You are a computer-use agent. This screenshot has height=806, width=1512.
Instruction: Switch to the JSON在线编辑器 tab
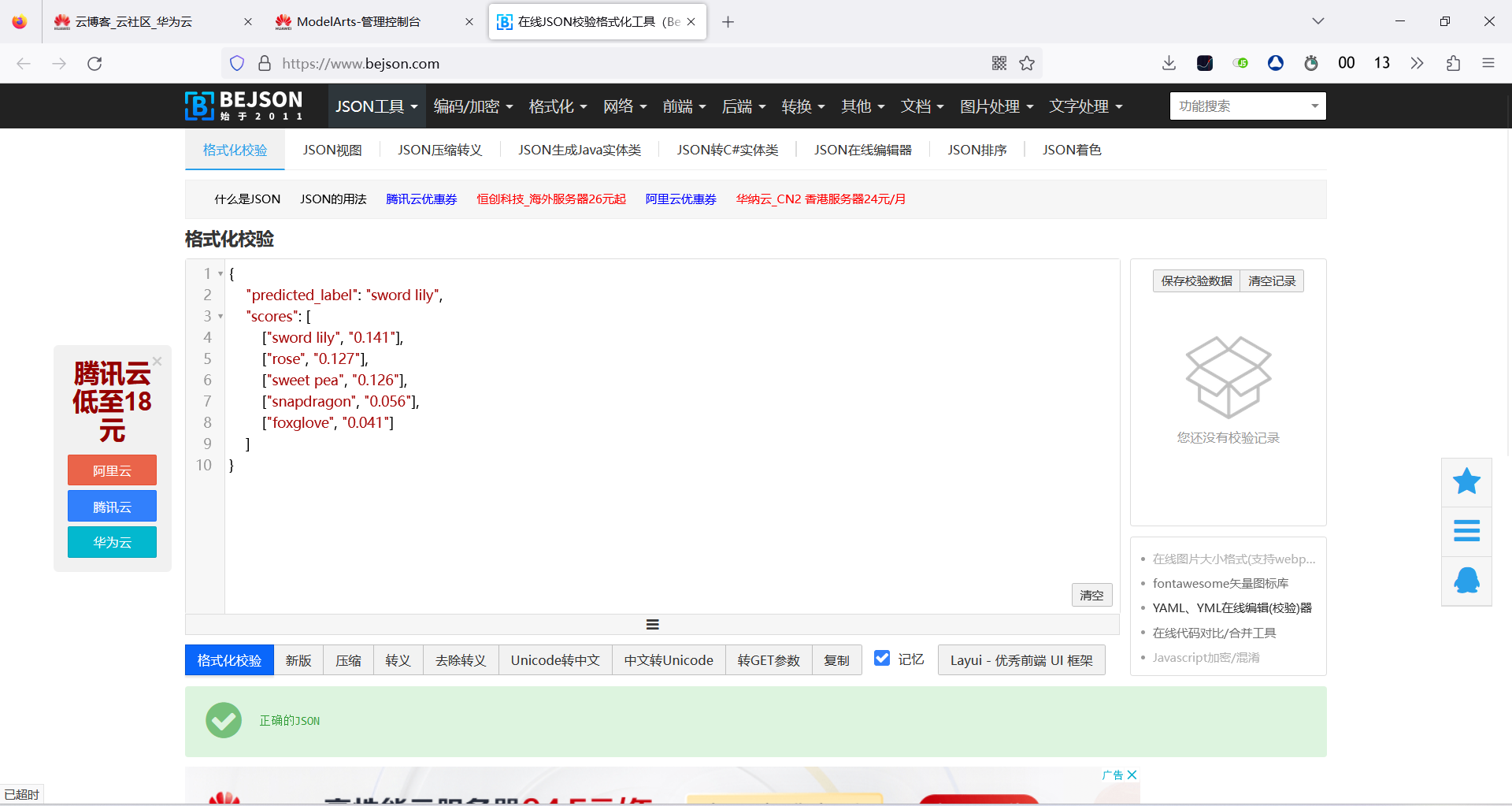[x=863, y=150]
